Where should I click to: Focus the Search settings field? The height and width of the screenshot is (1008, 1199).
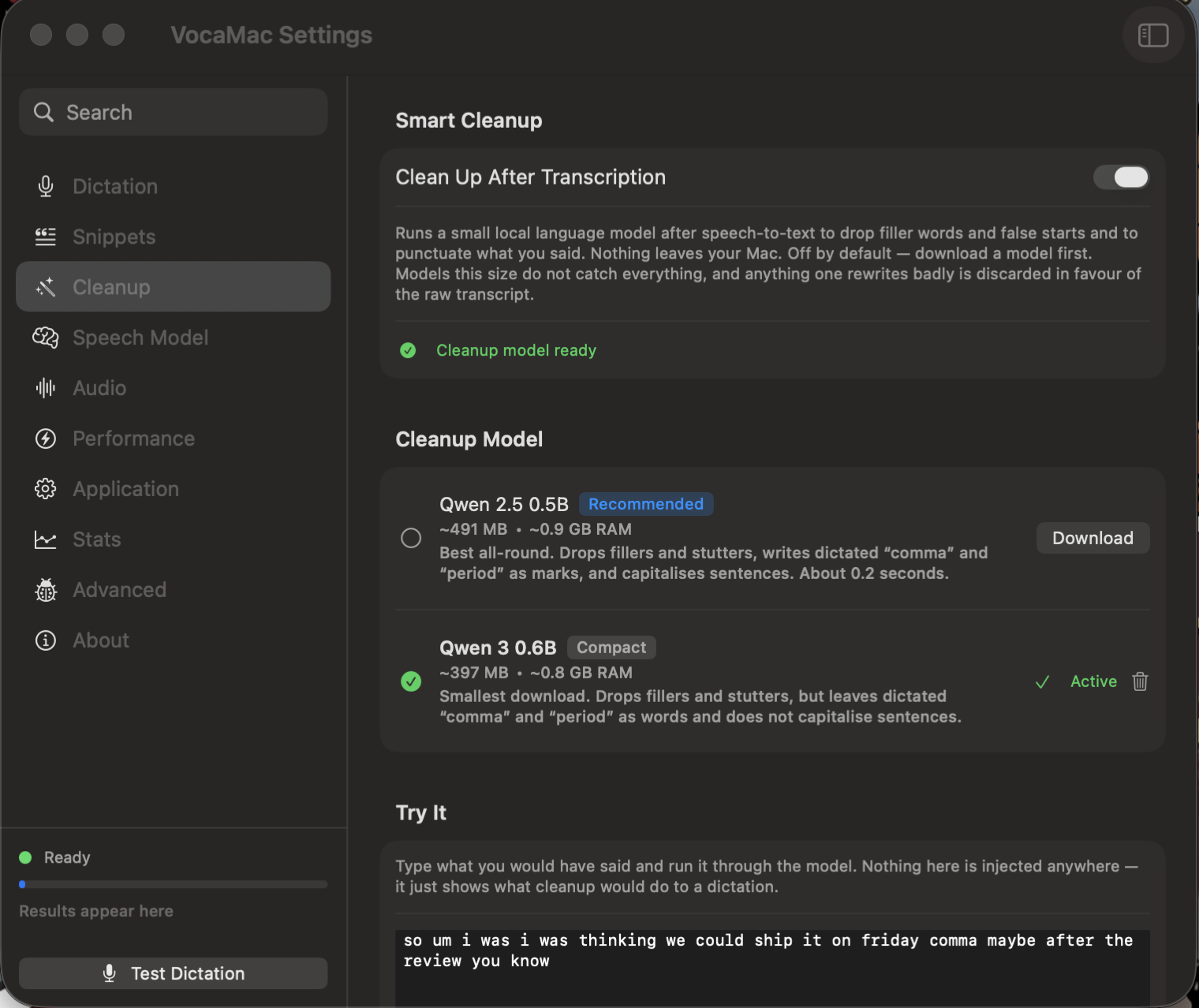click(174, 112)
